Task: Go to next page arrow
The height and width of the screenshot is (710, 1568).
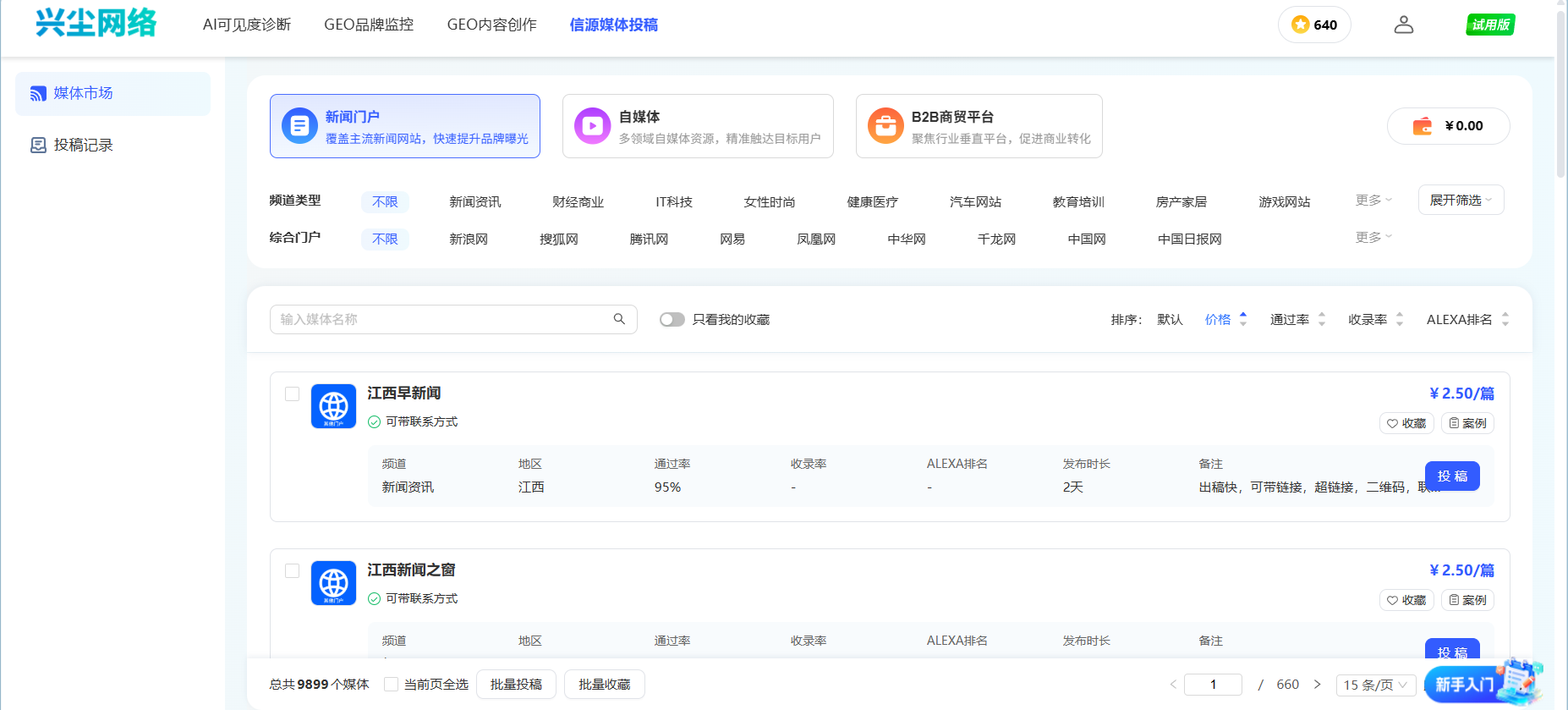Action: point(1317,685)
